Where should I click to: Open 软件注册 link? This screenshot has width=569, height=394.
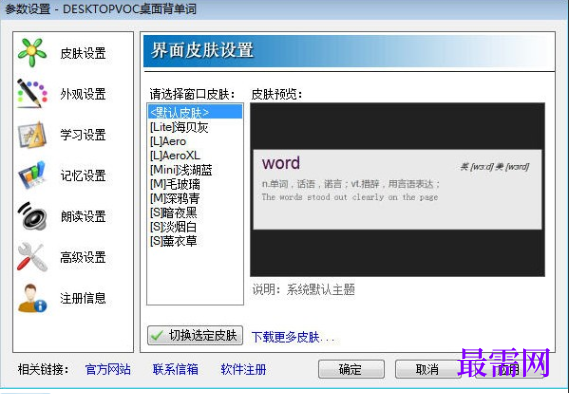243,369
